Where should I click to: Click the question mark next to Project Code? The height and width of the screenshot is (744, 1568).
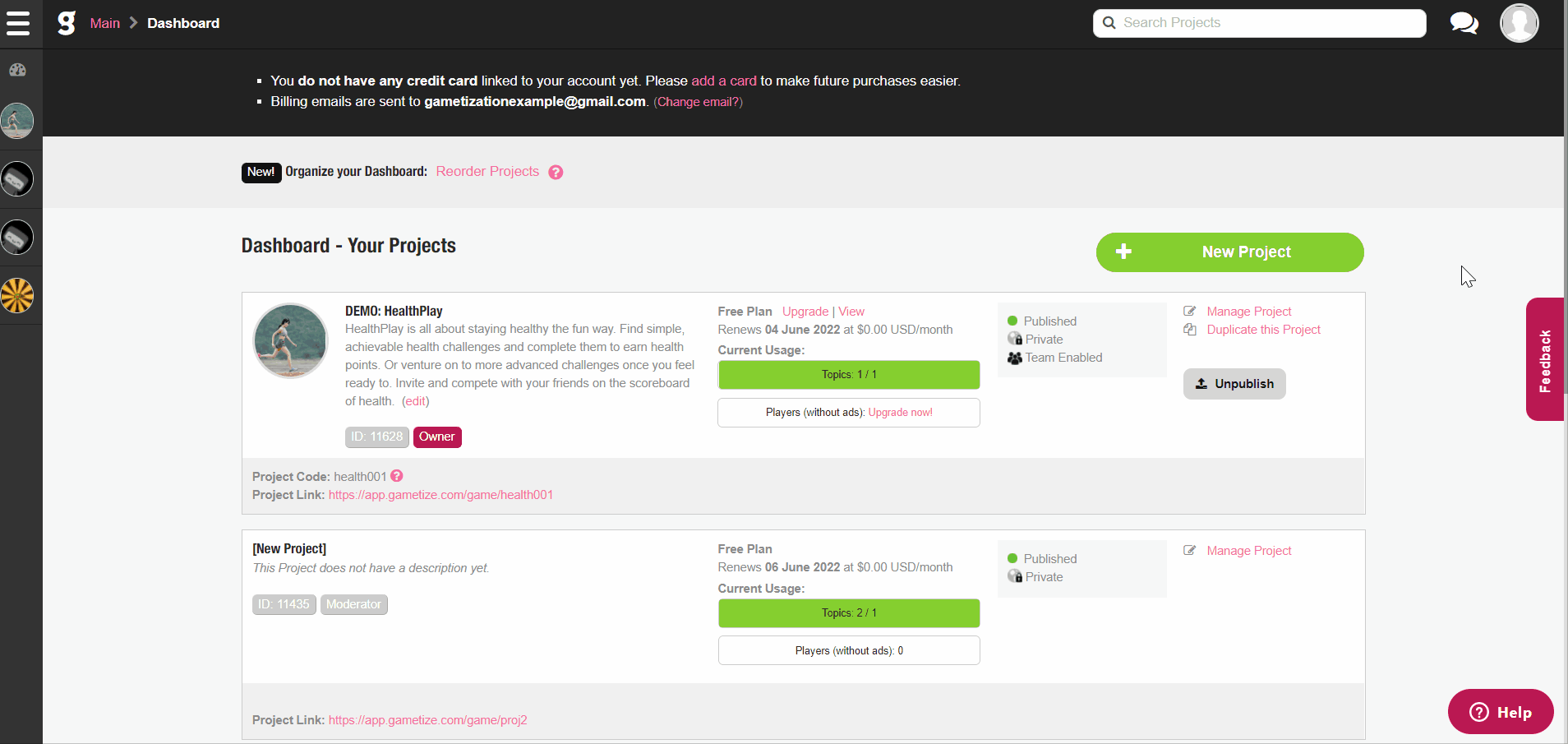[x=397, y=476]
